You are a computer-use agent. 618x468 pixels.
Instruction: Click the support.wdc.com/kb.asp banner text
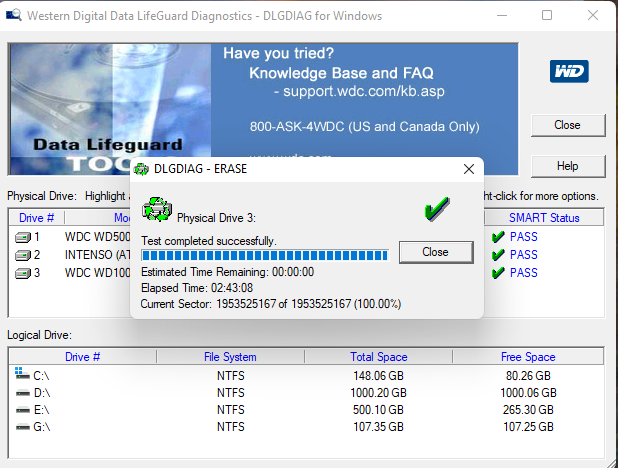[364, 91]
